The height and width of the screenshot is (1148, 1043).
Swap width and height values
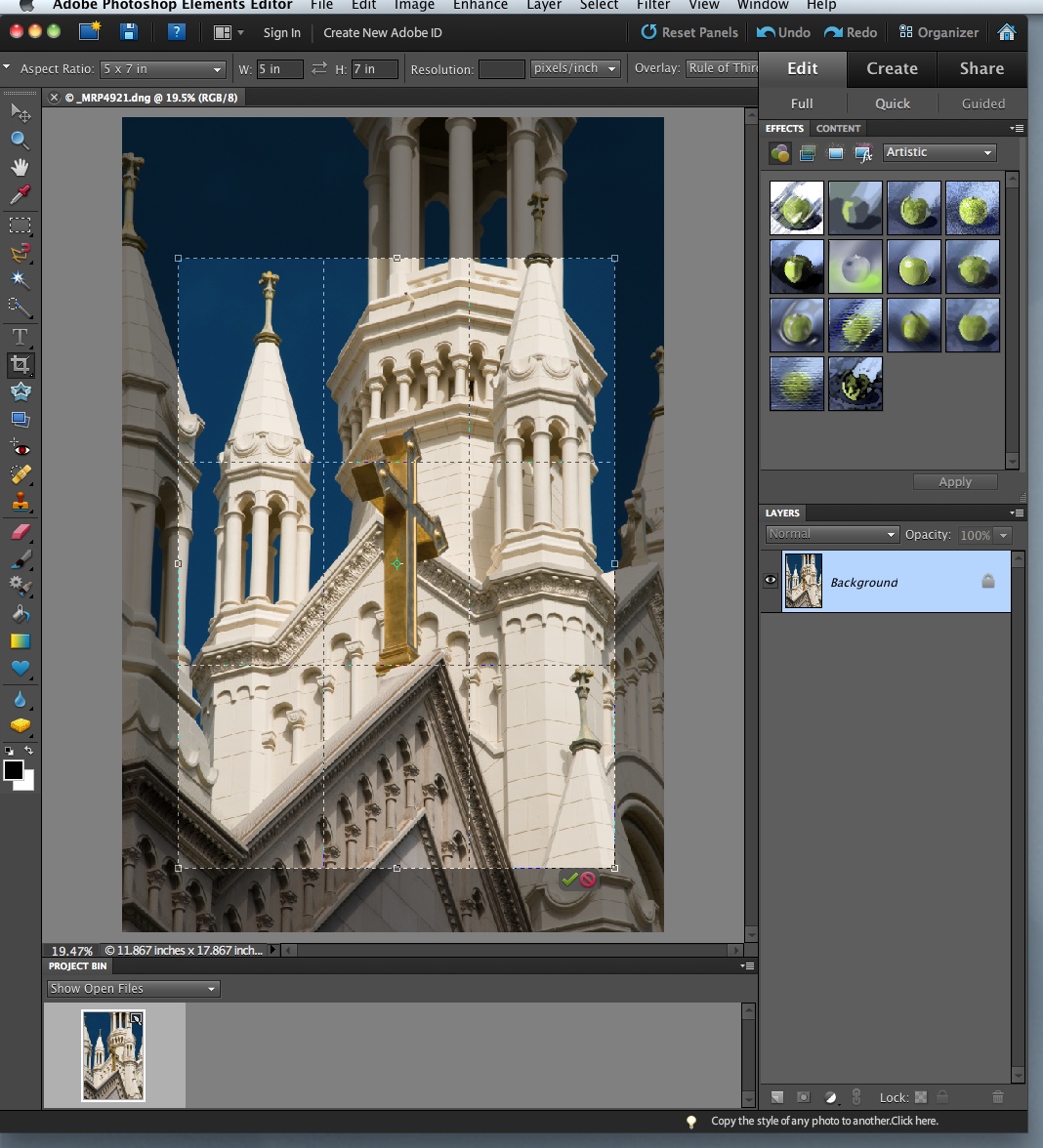tap(319, 69)
